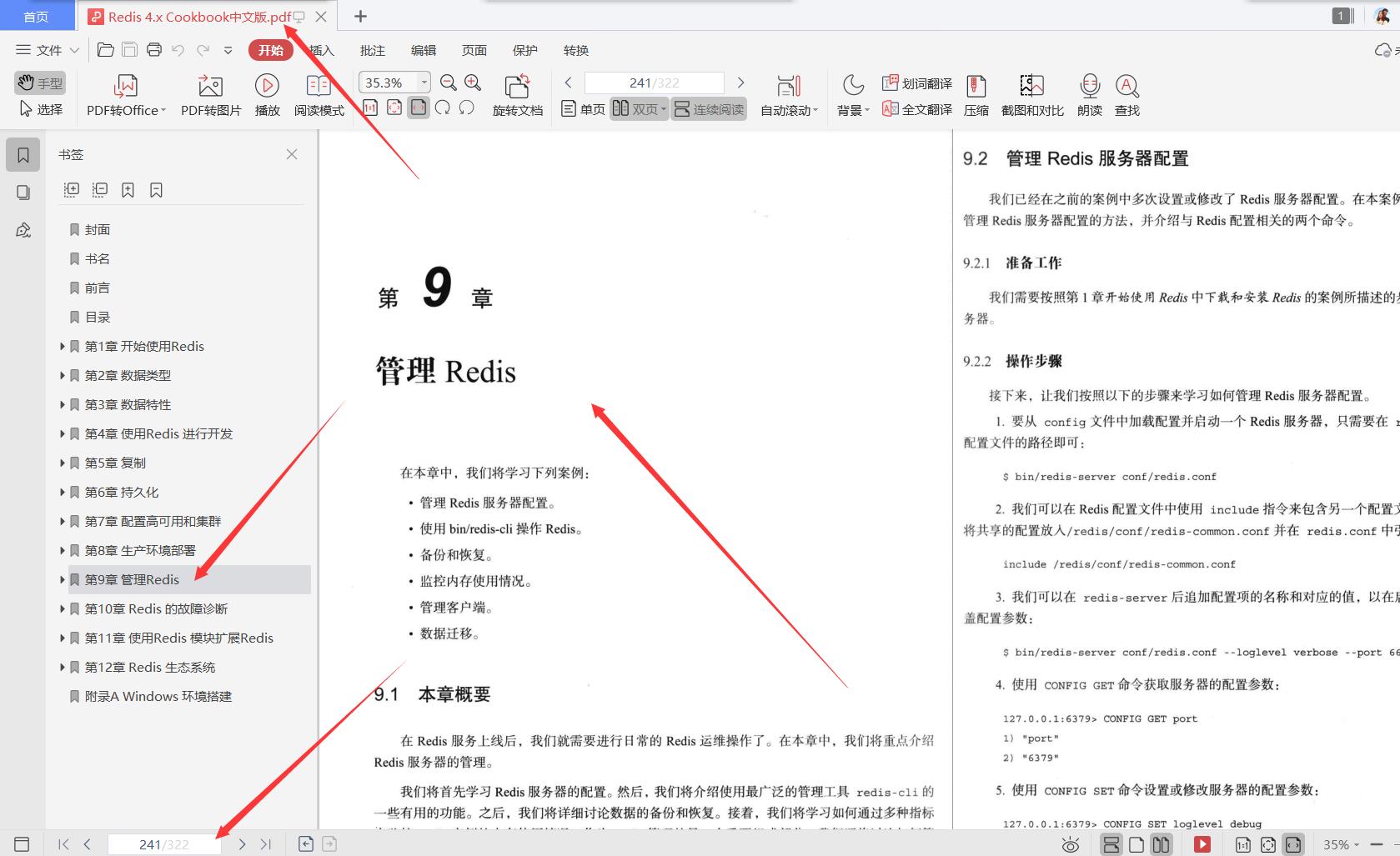Click 全文翻译 full text translation
The width and height of the screenshot is (1400, 856).
[917, 109]
